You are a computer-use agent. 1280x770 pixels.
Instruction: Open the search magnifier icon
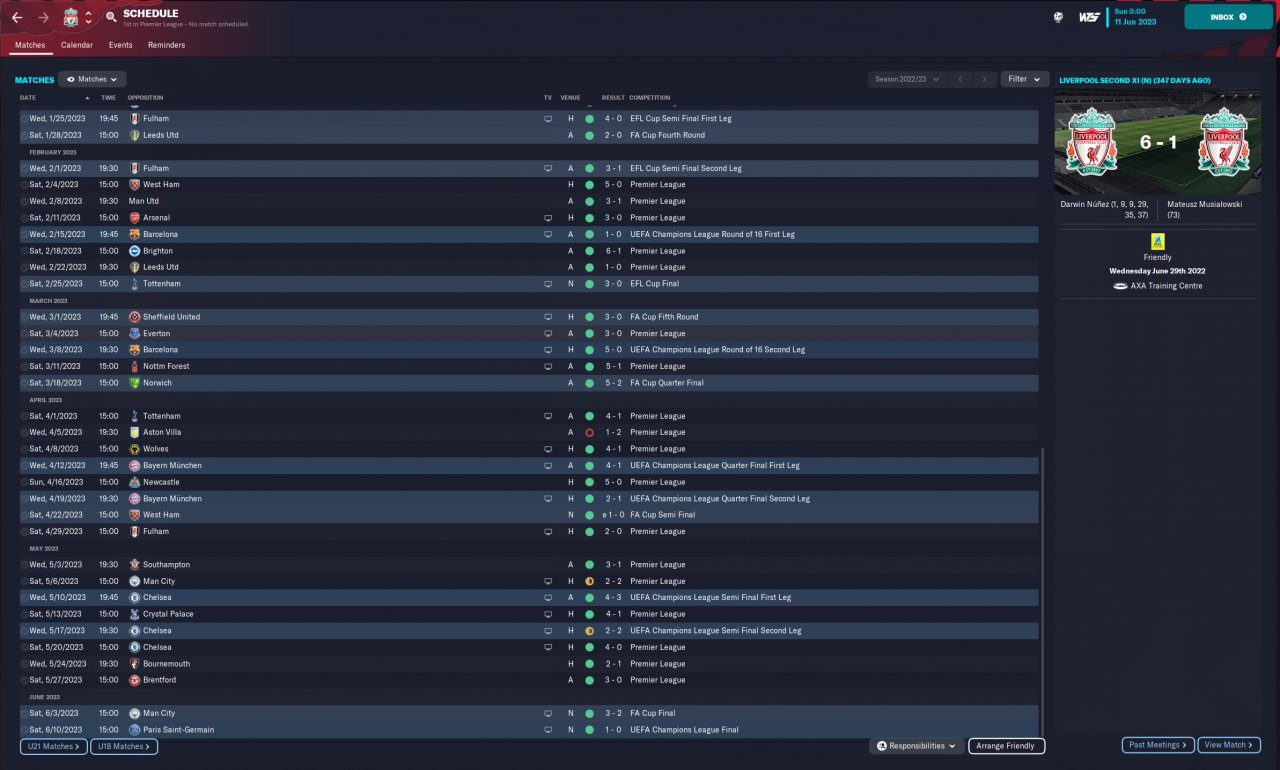(111, 18)
